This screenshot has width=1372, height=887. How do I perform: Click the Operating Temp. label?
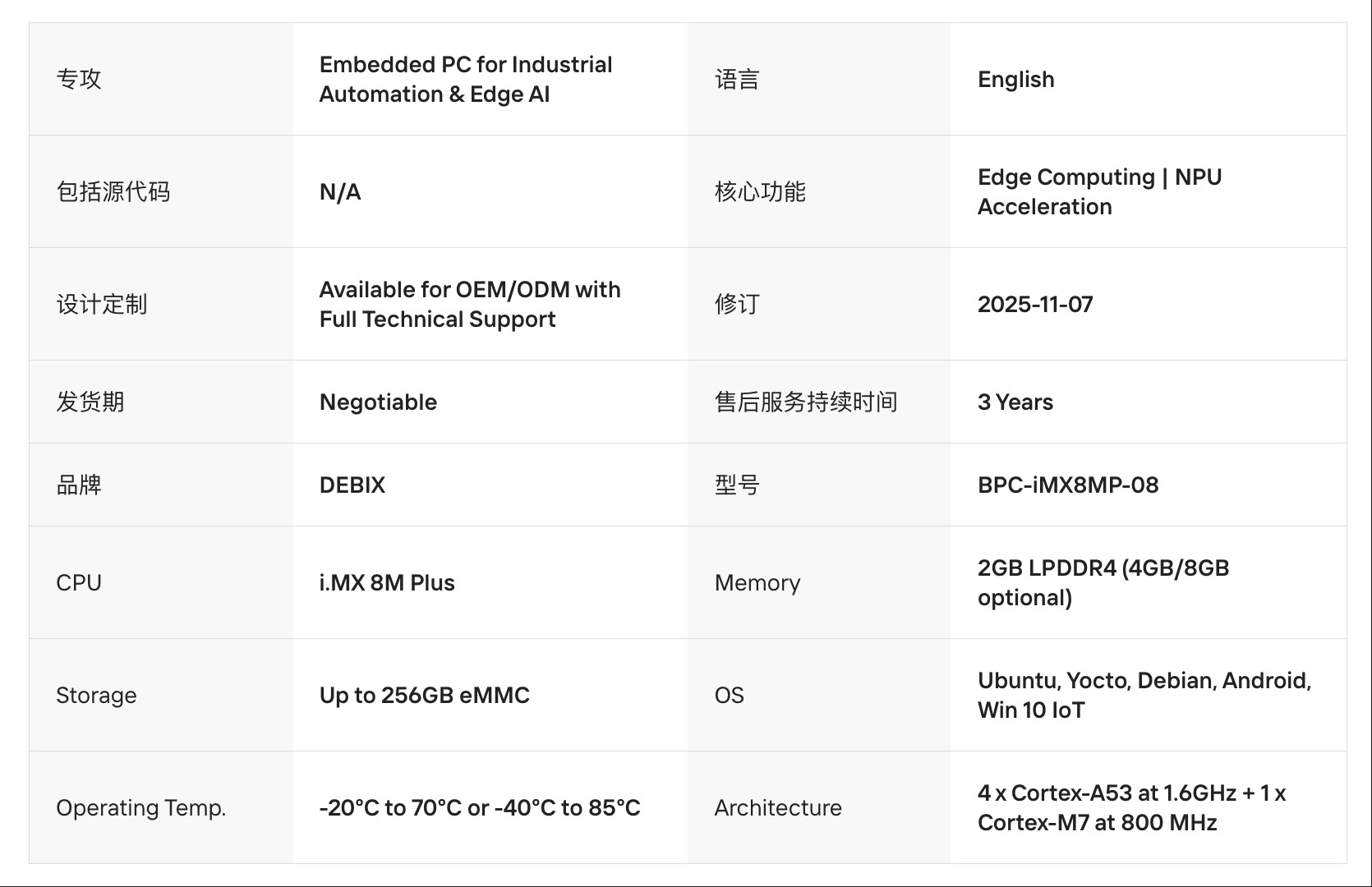pyautogui.click(x=140, y=807)
